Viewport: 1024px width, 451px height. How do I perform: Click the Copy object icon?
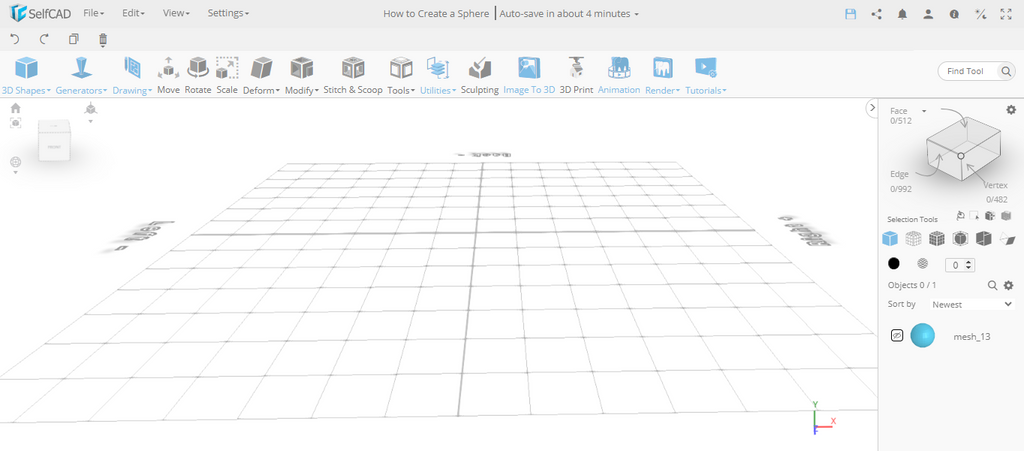coord(74,39)
